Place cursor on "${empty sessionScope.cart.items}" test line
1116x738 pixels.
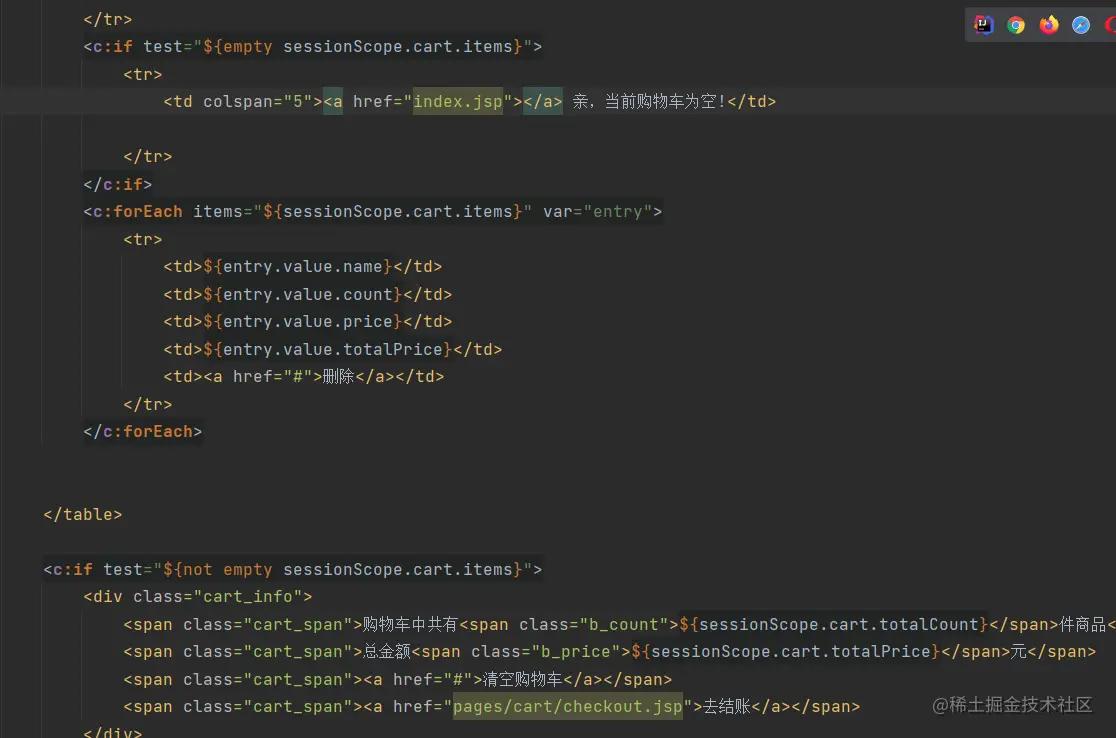312,47
